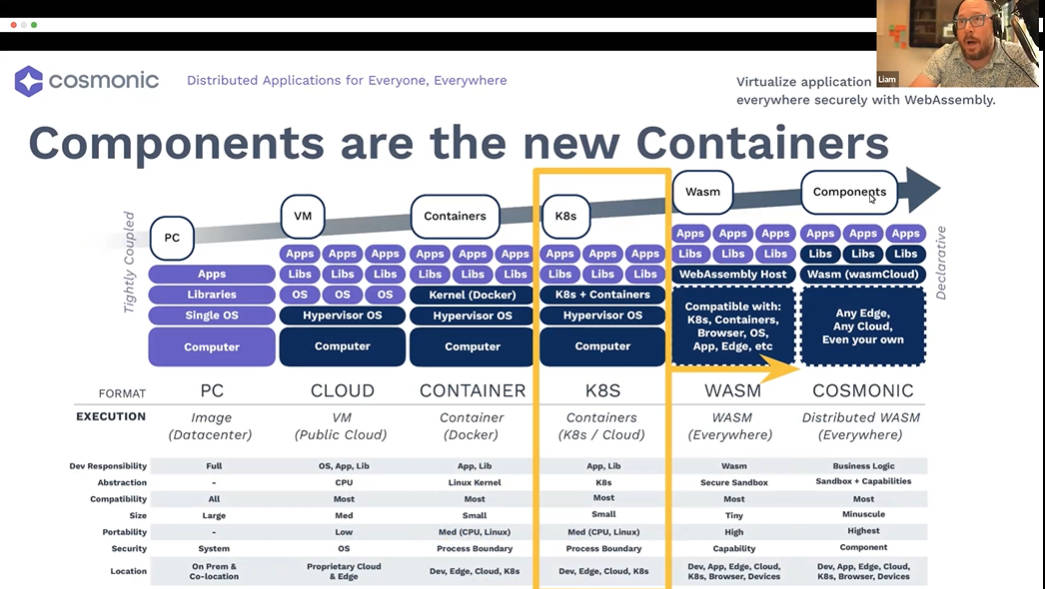Select the "Minuscule" size cell
The image size is (1045, 589).
point(863,514)
